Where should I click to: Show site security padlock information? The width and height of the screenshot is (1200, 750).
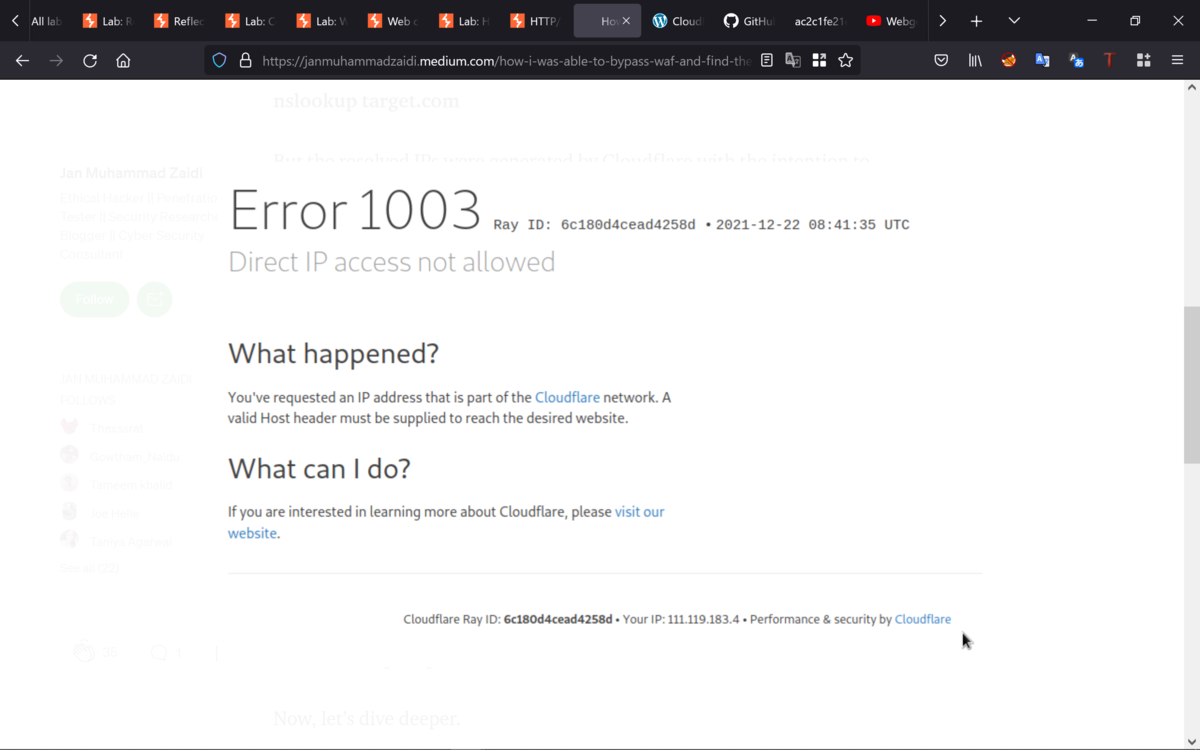pyautogui.click(x=245, y=61)
